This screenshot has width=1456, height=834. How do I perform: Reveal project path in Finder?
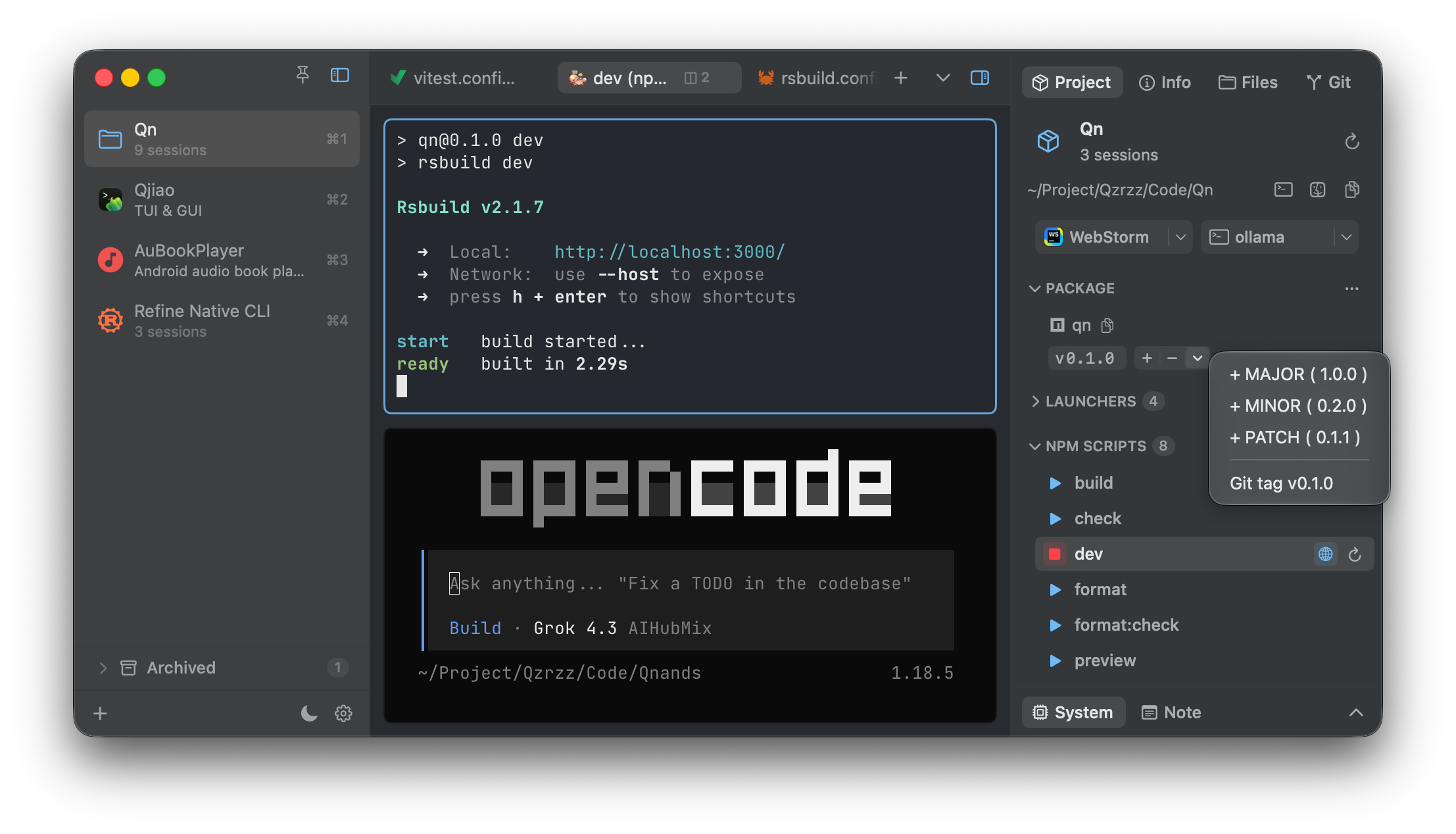pyautogui.click(x=1318, y=190)
